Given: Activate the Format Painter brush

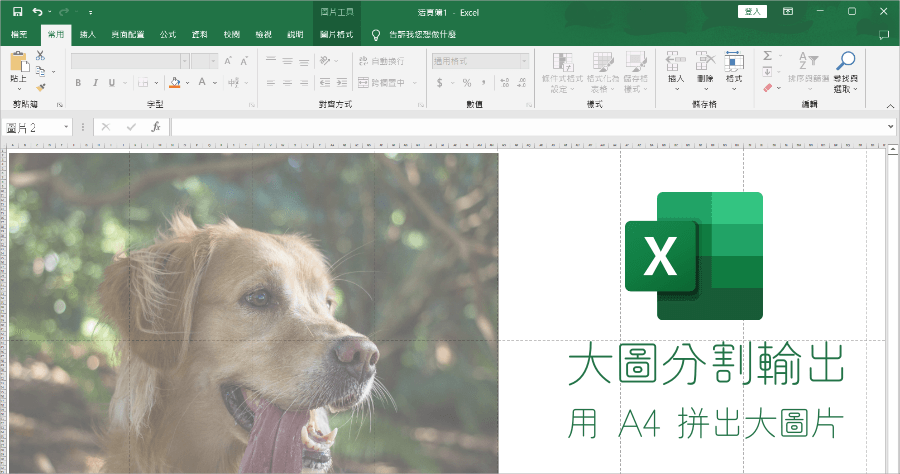Looking at the screenshot, I should (x=40, y=87).
